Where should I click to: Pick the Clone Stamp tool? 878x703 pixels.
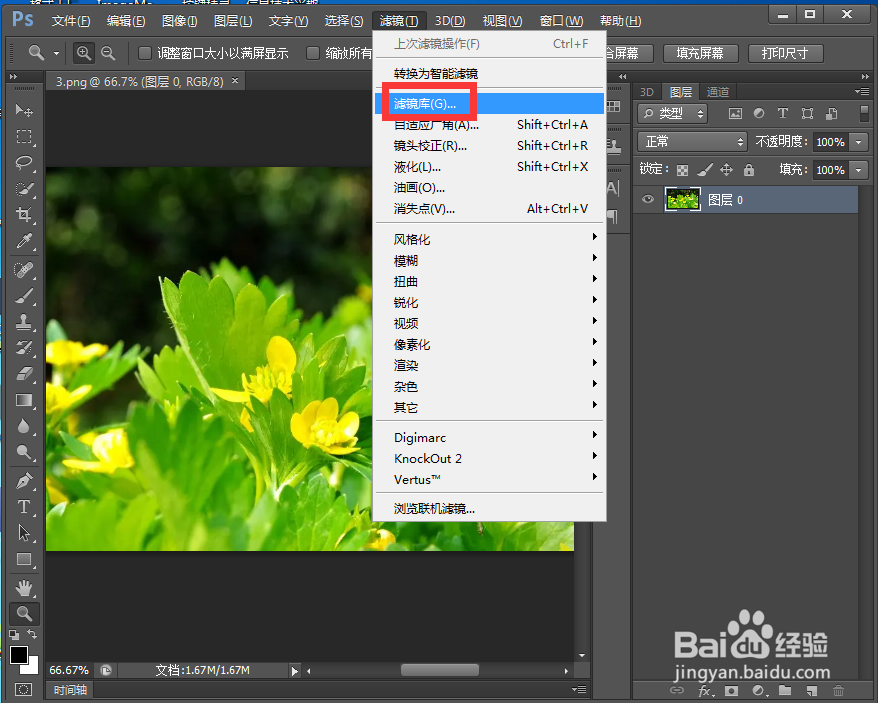point(24,322)
